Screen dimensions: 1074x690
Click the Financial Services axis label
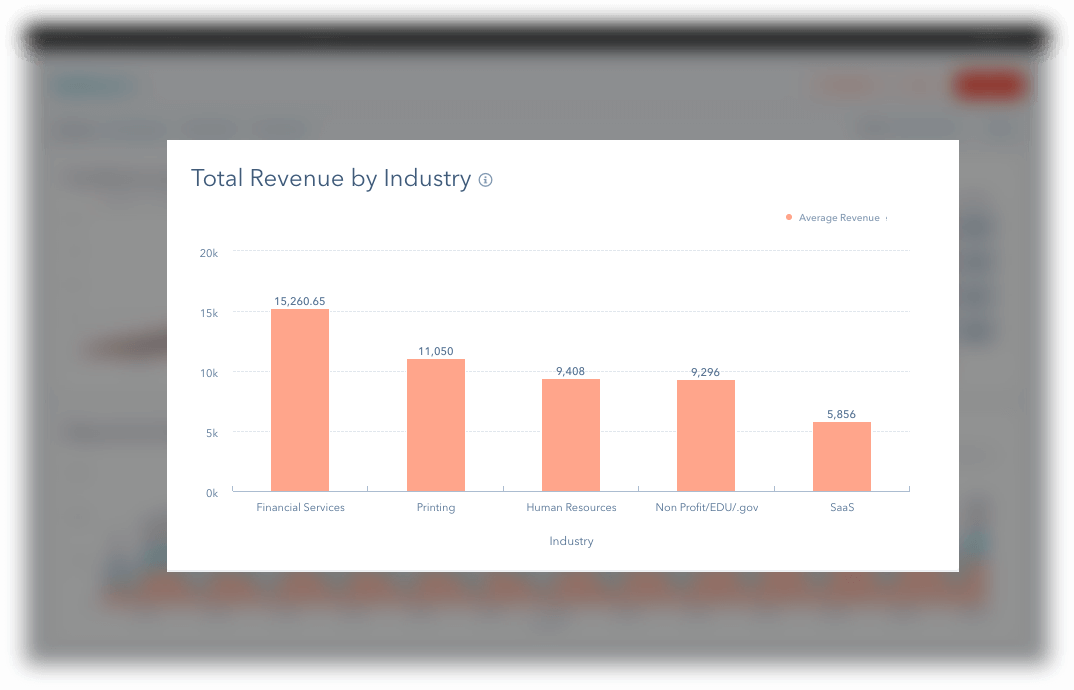click(300, 508)
